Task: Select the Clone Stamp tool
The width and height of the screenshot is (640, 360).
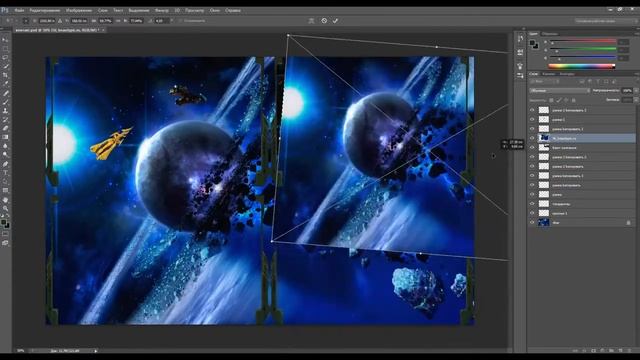Action: [5, 111]
